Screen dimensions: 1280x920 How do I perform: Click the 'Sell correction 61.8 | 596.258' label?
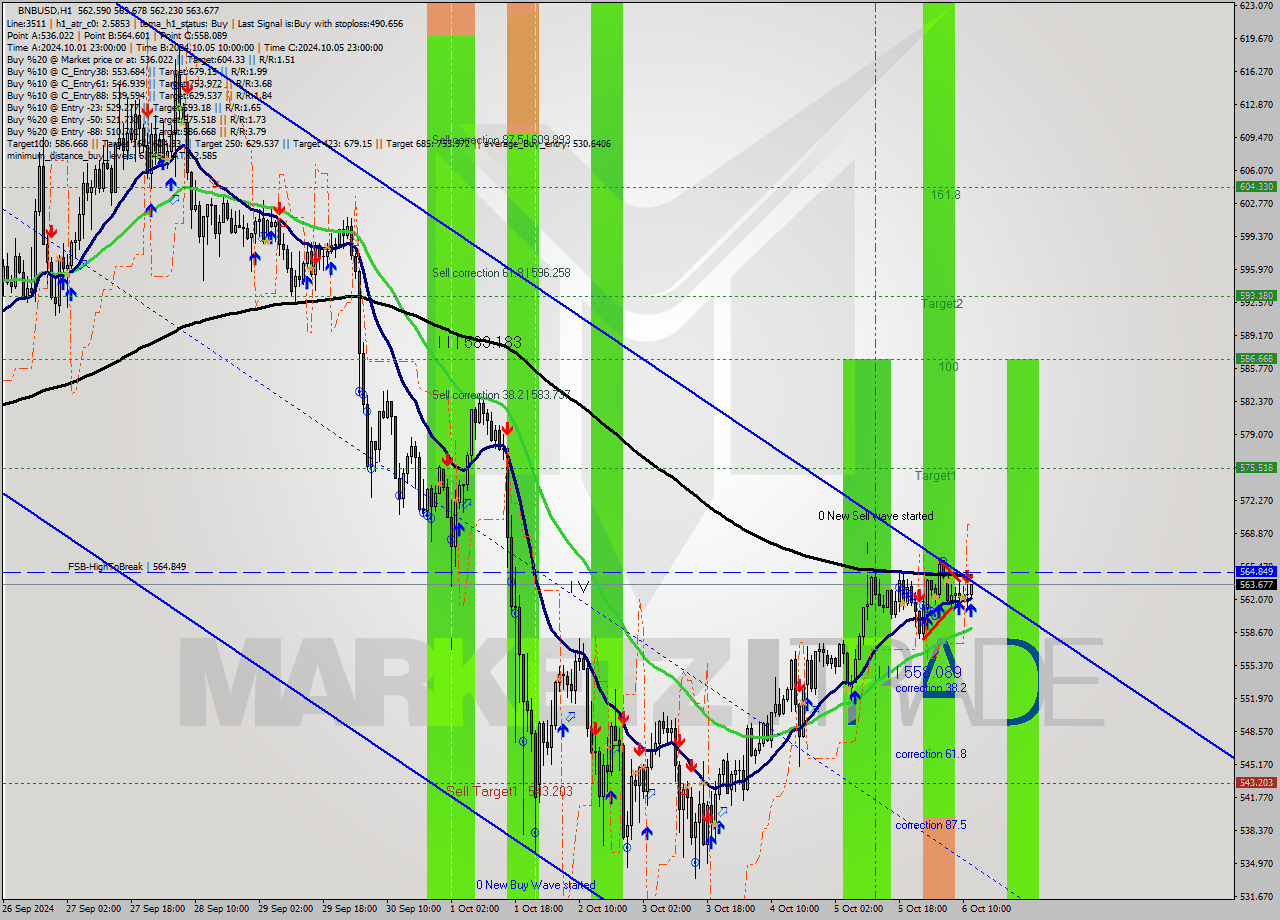click(501, 273)
